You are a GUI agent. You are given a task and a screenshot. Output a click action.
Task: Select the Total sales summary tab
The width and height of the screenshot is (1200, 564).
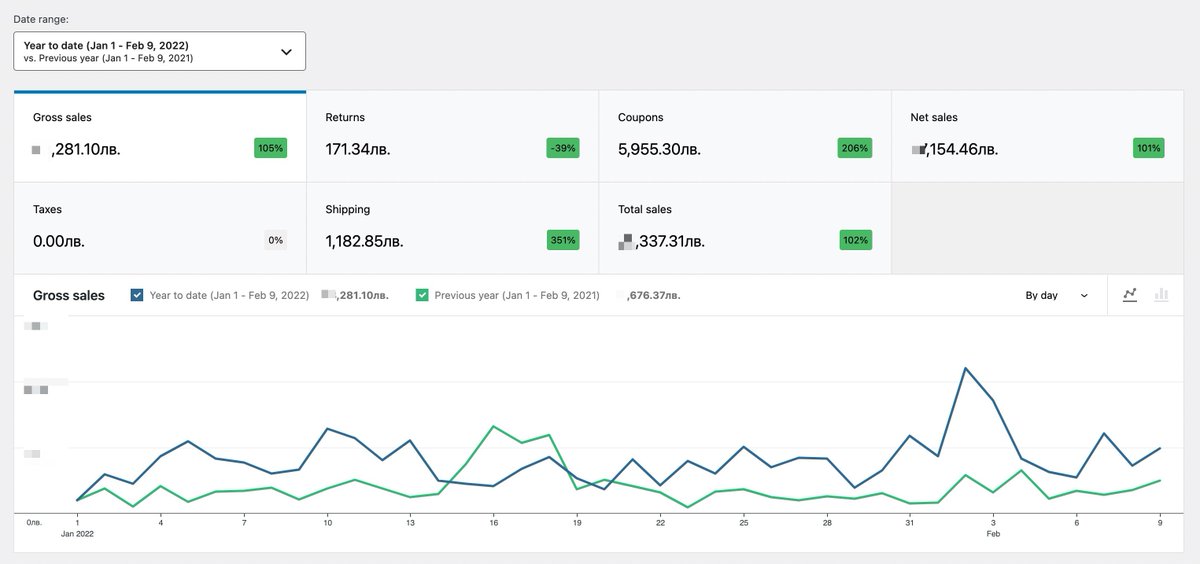click(744, 228)
